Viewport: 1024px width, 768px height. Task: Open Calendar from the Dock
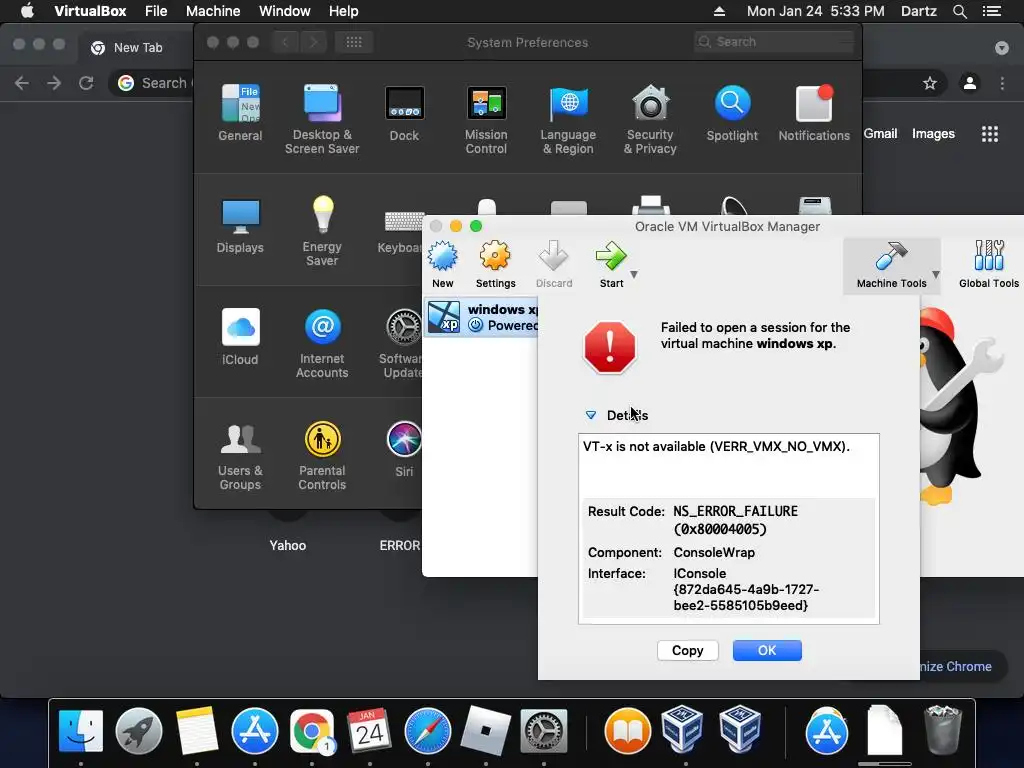[x=370, y=731]
